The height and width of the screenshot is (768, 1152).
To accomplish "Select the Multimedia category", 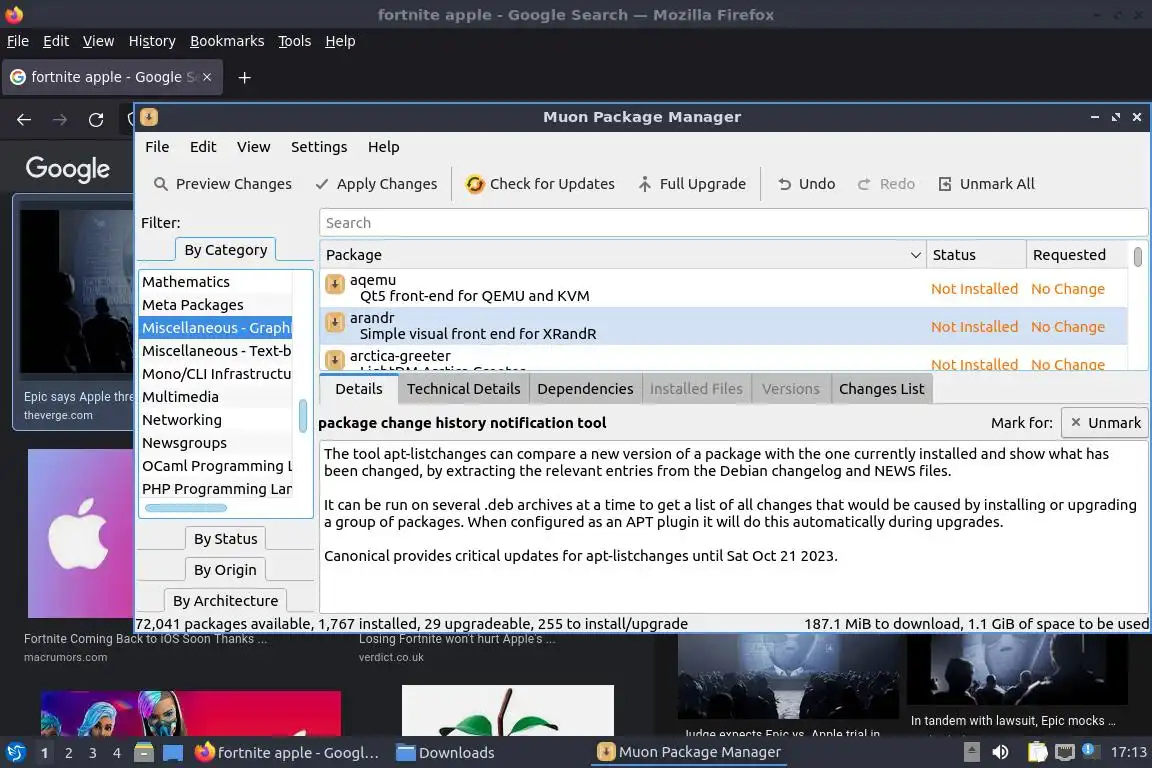I will pyautogui.click(x=215, y=397).
